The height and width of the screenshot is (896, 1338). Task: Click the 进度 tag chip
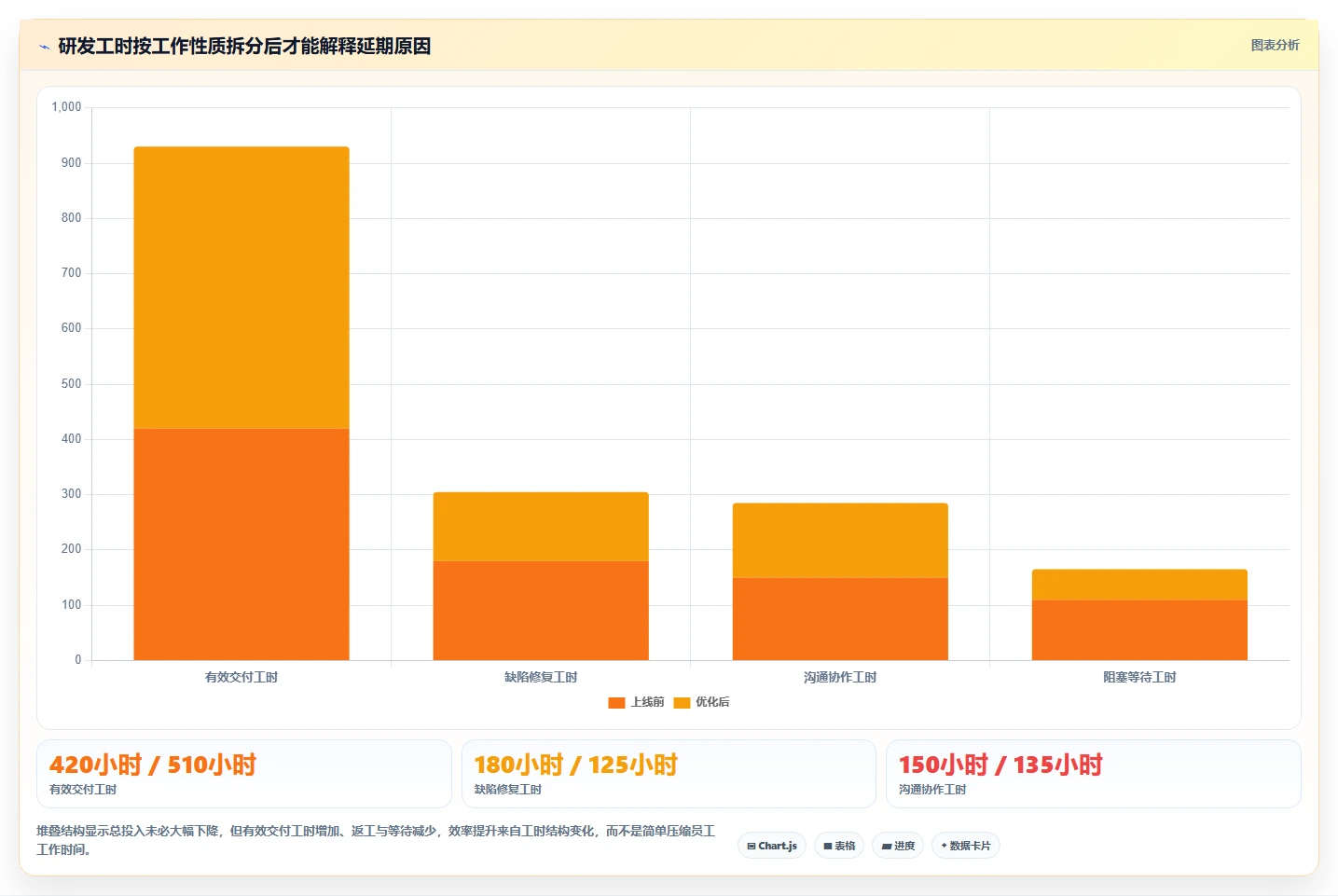coord(898,846)
